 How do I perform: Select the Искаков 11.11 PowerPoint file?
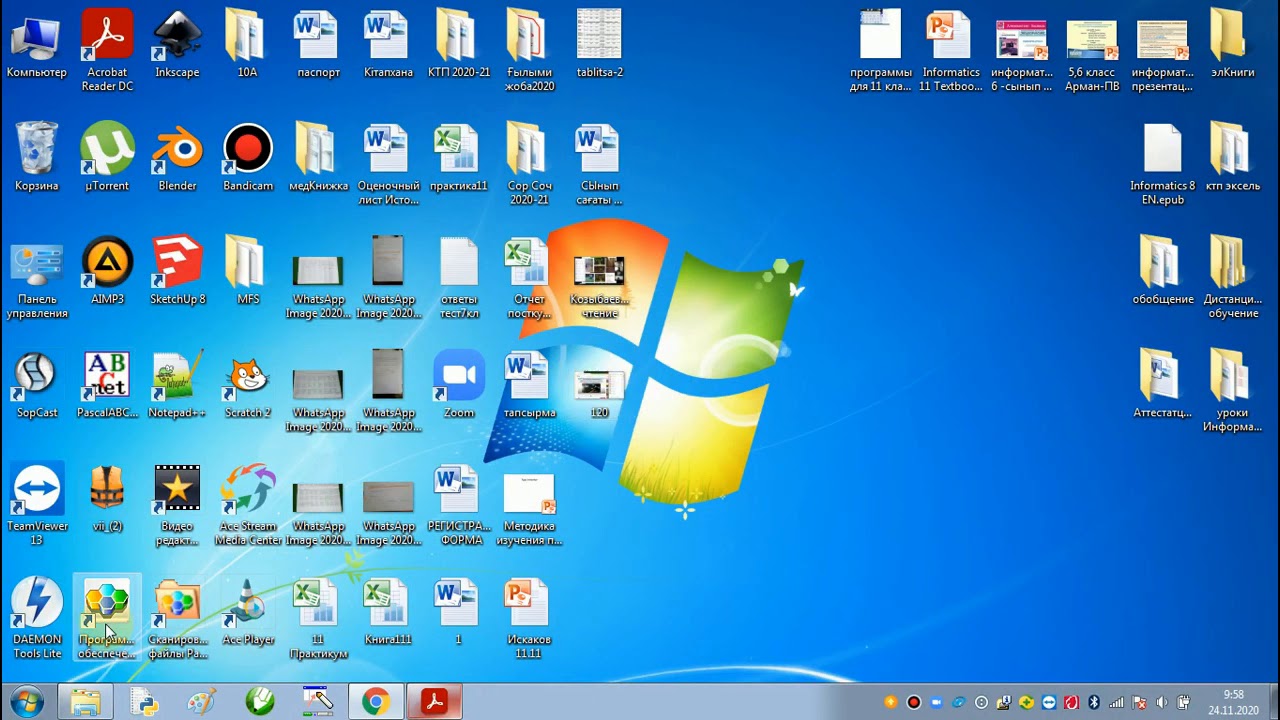529,618
